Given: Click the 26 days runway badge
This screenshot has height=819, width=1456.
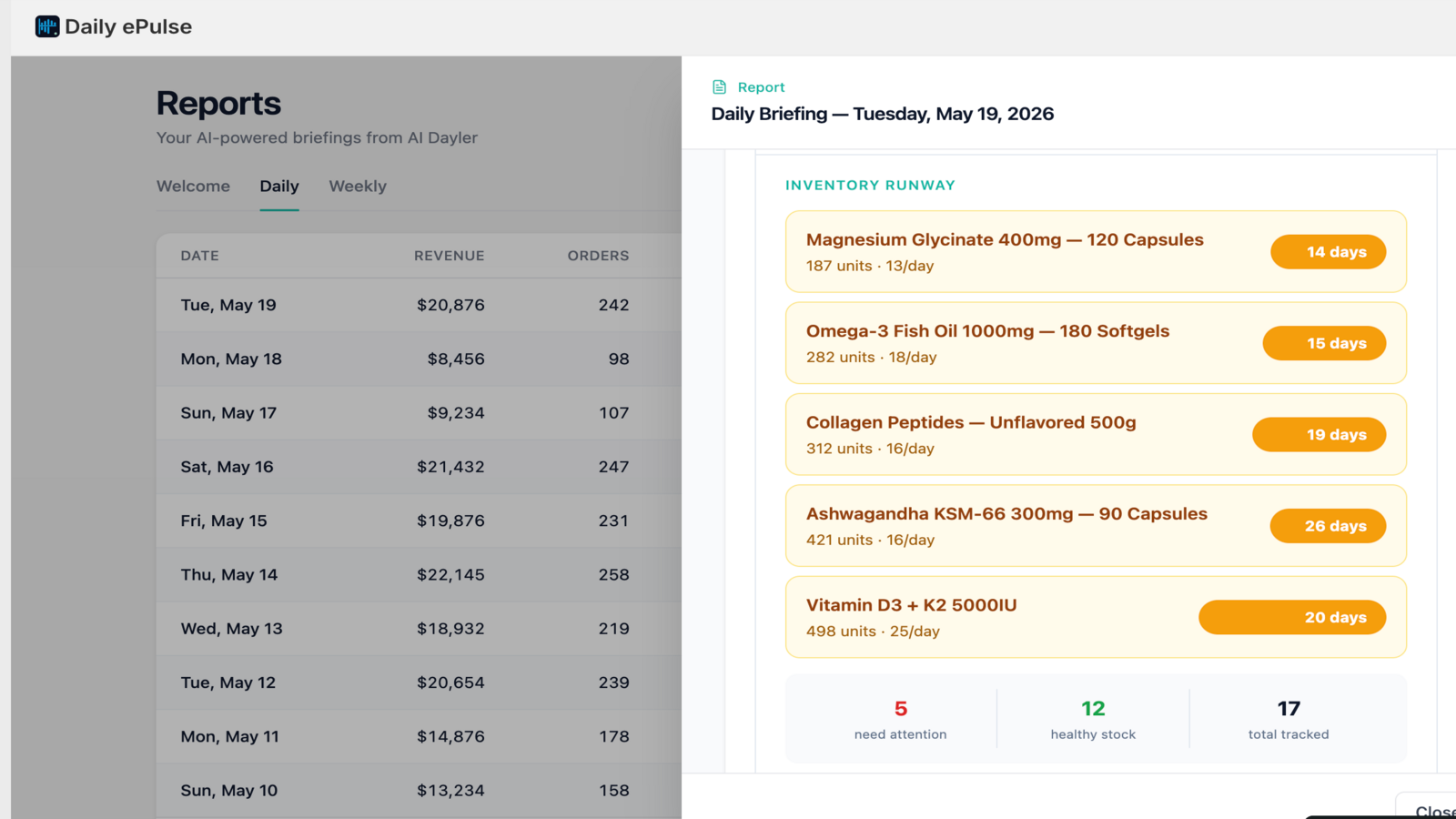Looking at the screenshot, I should pyautogui.click(x=1329, y=526).
